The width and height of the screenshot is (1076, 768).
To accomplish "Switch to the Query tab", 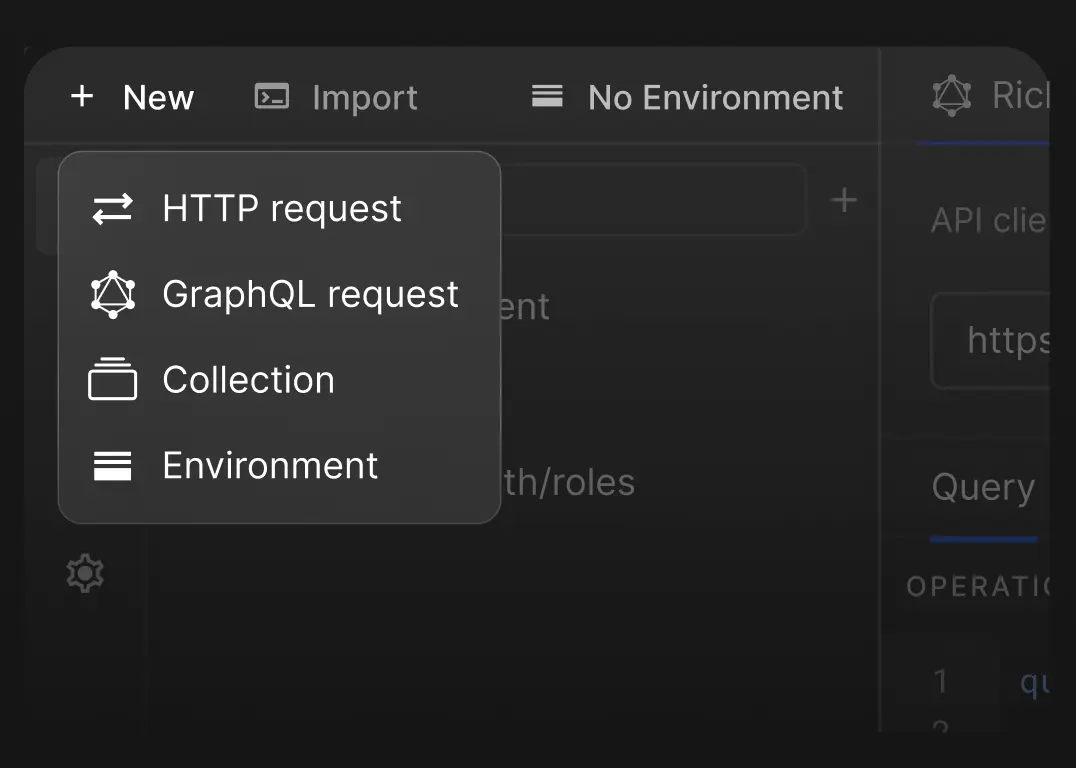I will 984,487.
